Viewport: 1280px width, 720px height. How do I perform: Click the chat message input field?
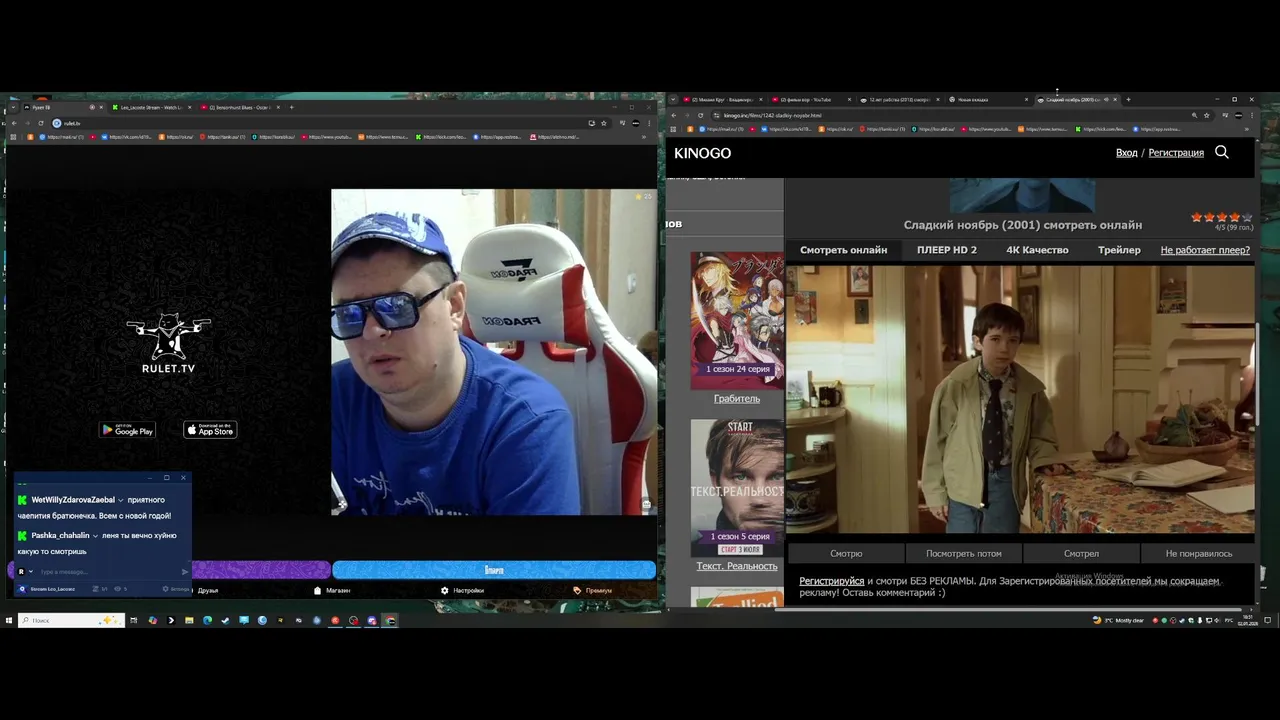[x=108, y=572]
